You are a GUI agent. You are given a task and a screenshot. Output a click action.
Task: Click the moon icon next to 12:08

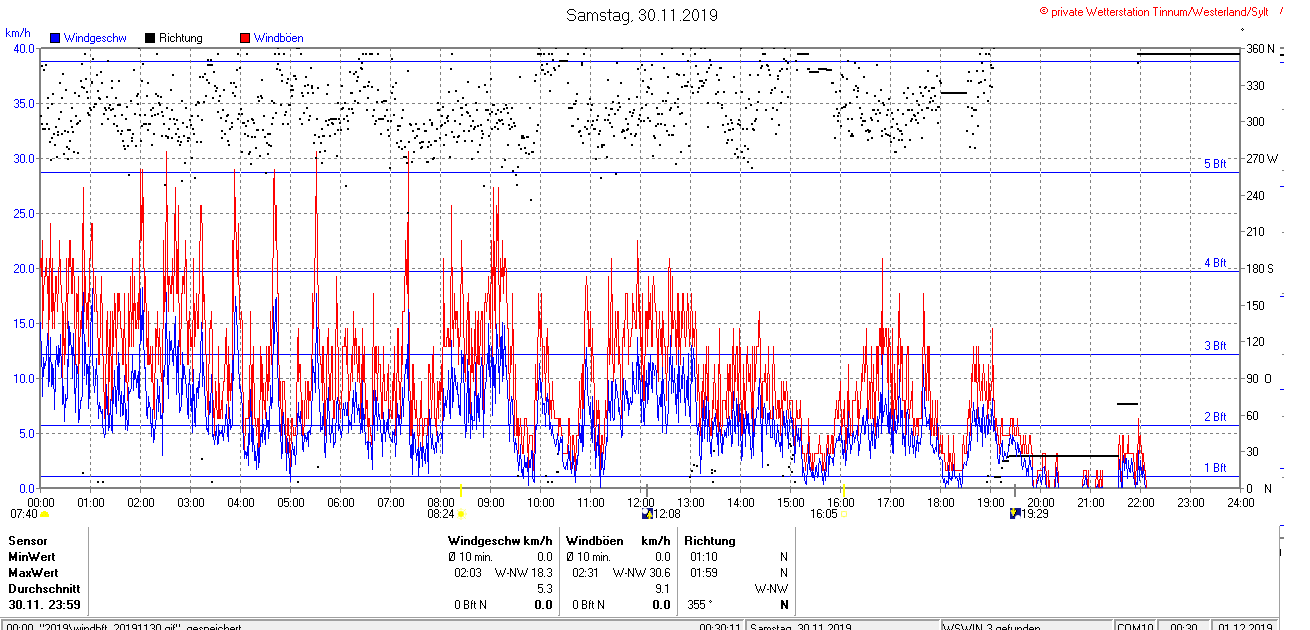pyautogui.click(x=647, y=514)
